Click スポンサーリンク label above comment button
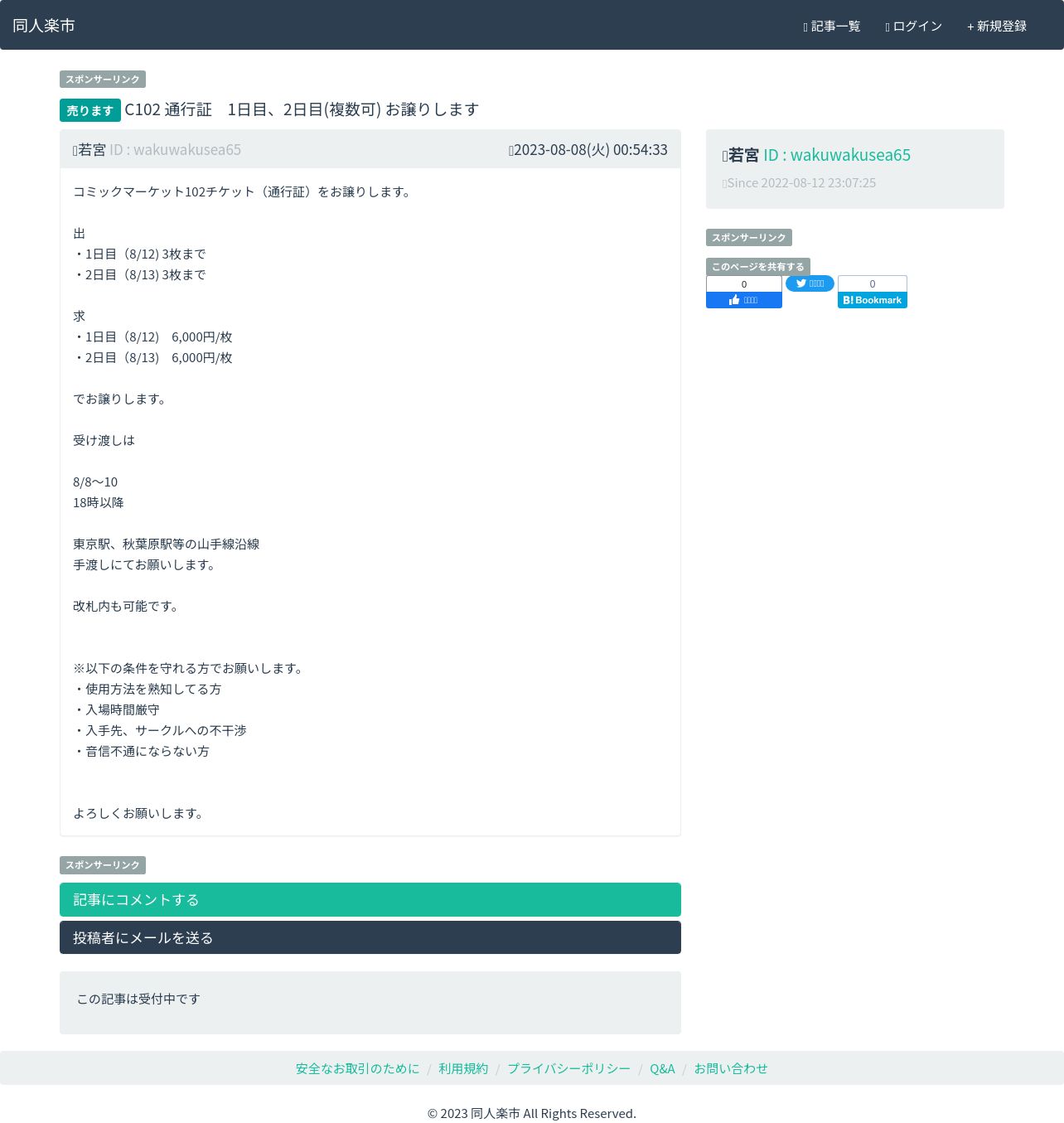 pos(103,864)
